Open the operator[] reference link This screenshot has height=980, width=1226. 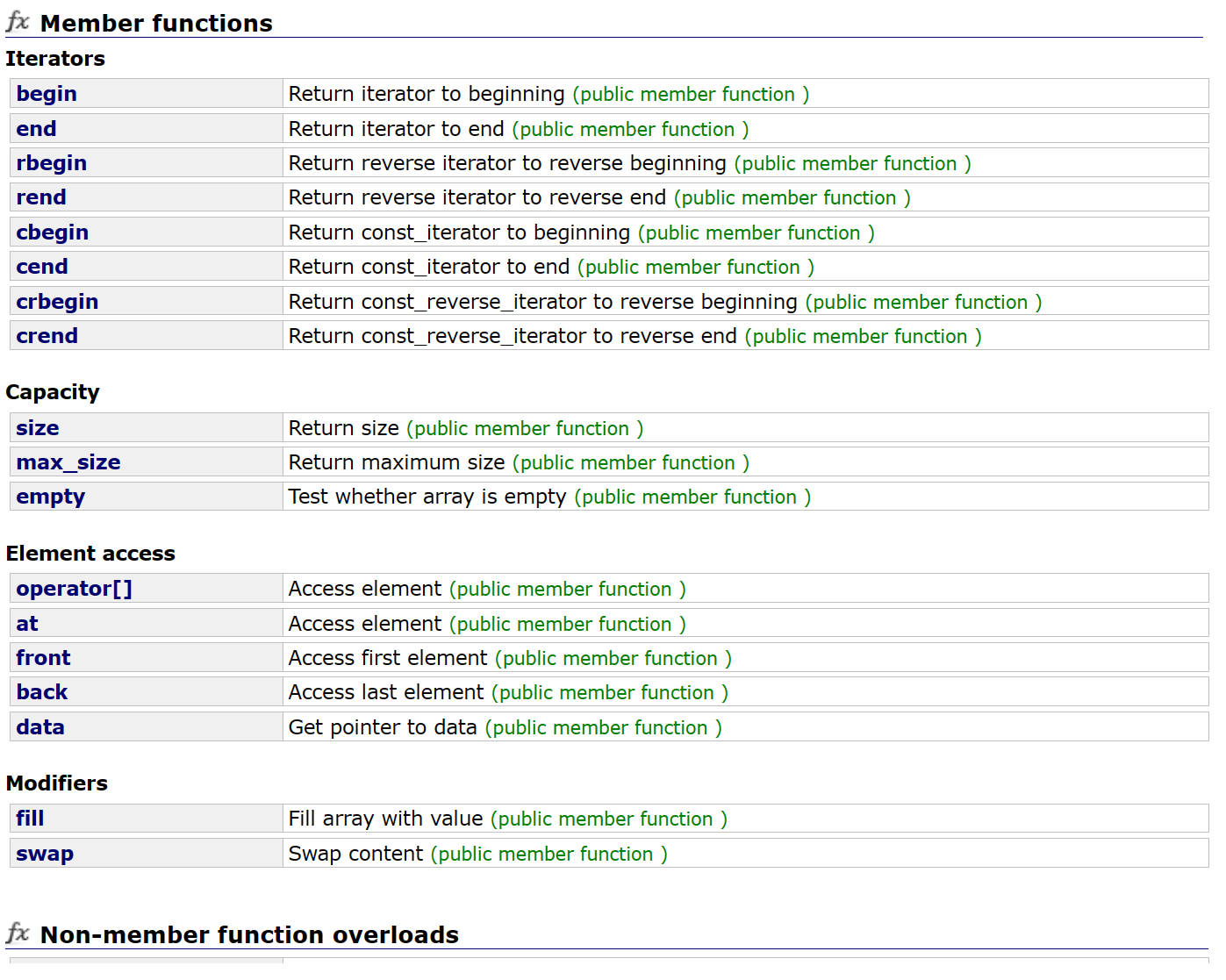pos(74,589)
